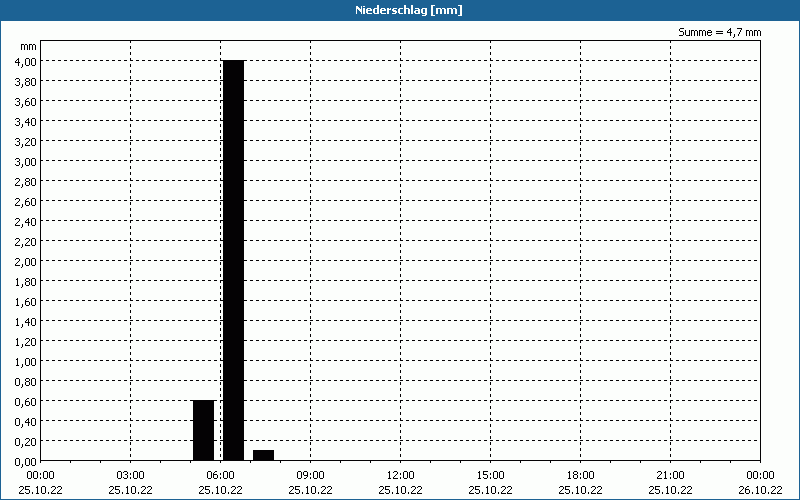Select y-axis value '4,00'
The height and width of the screenshot is (500, 800).
(25, 61)
